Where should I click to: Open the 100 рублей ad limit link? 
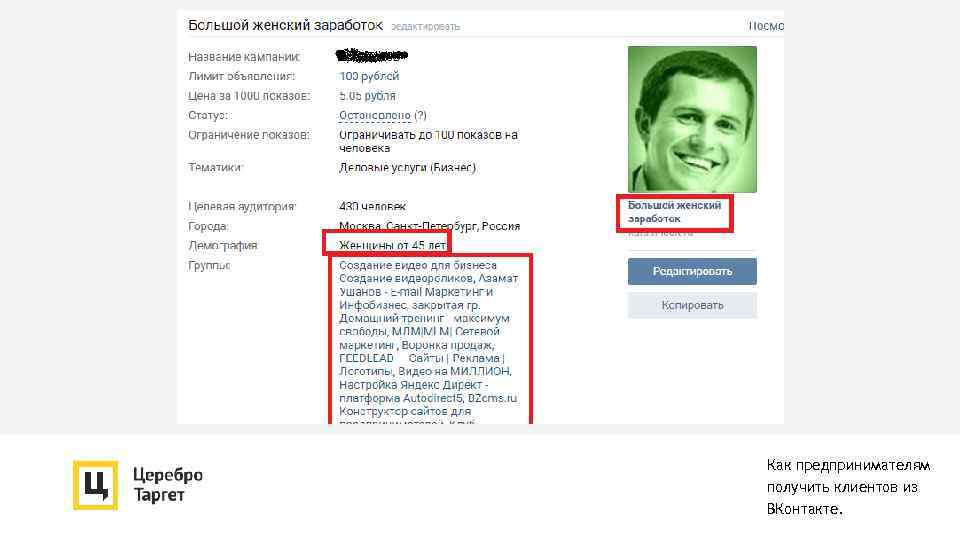369,77
